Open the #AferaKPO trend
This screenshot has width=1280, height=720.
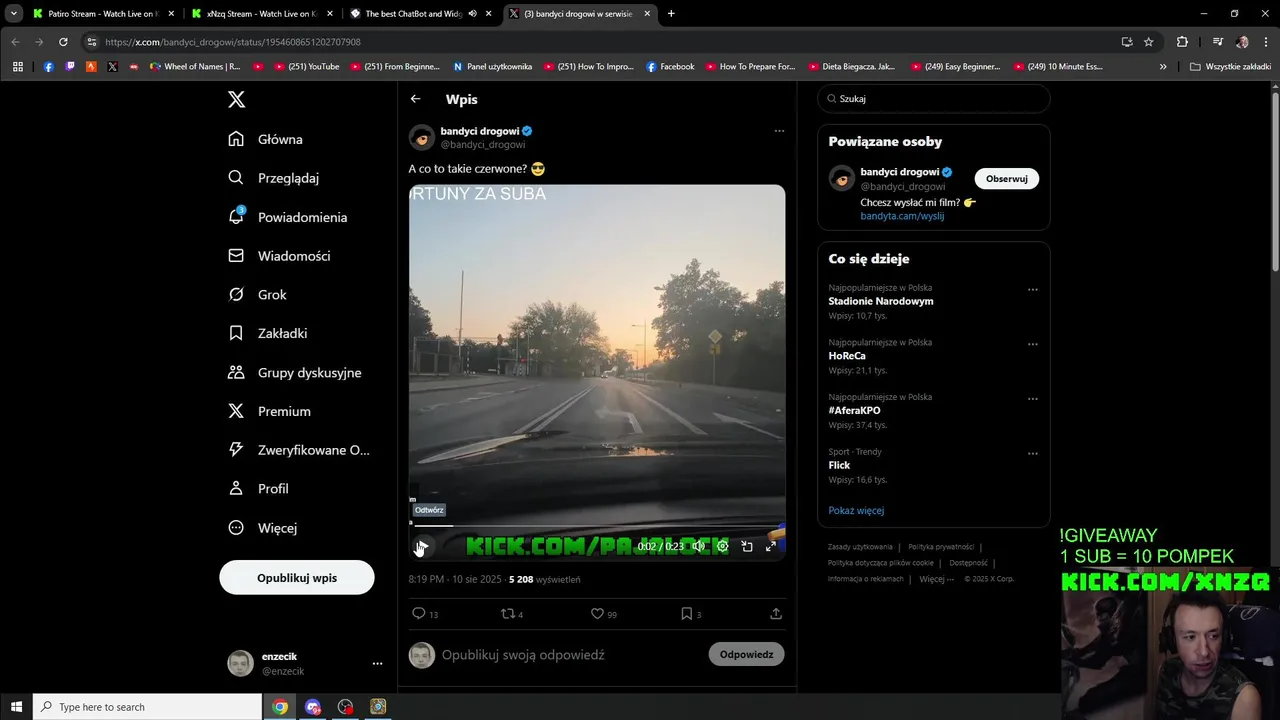point(854,411)
